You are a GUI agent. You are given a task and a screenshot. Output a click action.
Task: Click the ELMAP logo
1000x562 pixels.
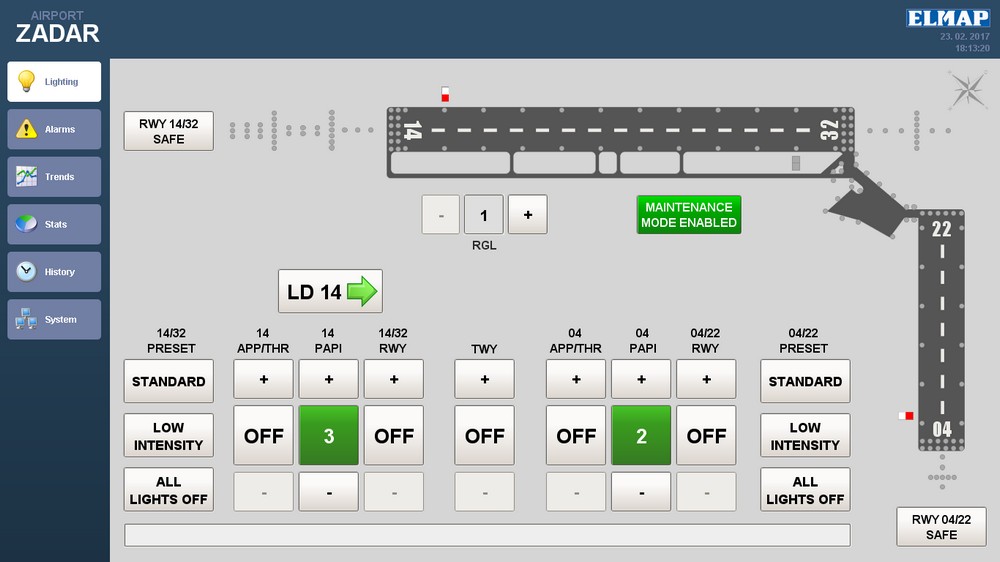coord(947,18)
